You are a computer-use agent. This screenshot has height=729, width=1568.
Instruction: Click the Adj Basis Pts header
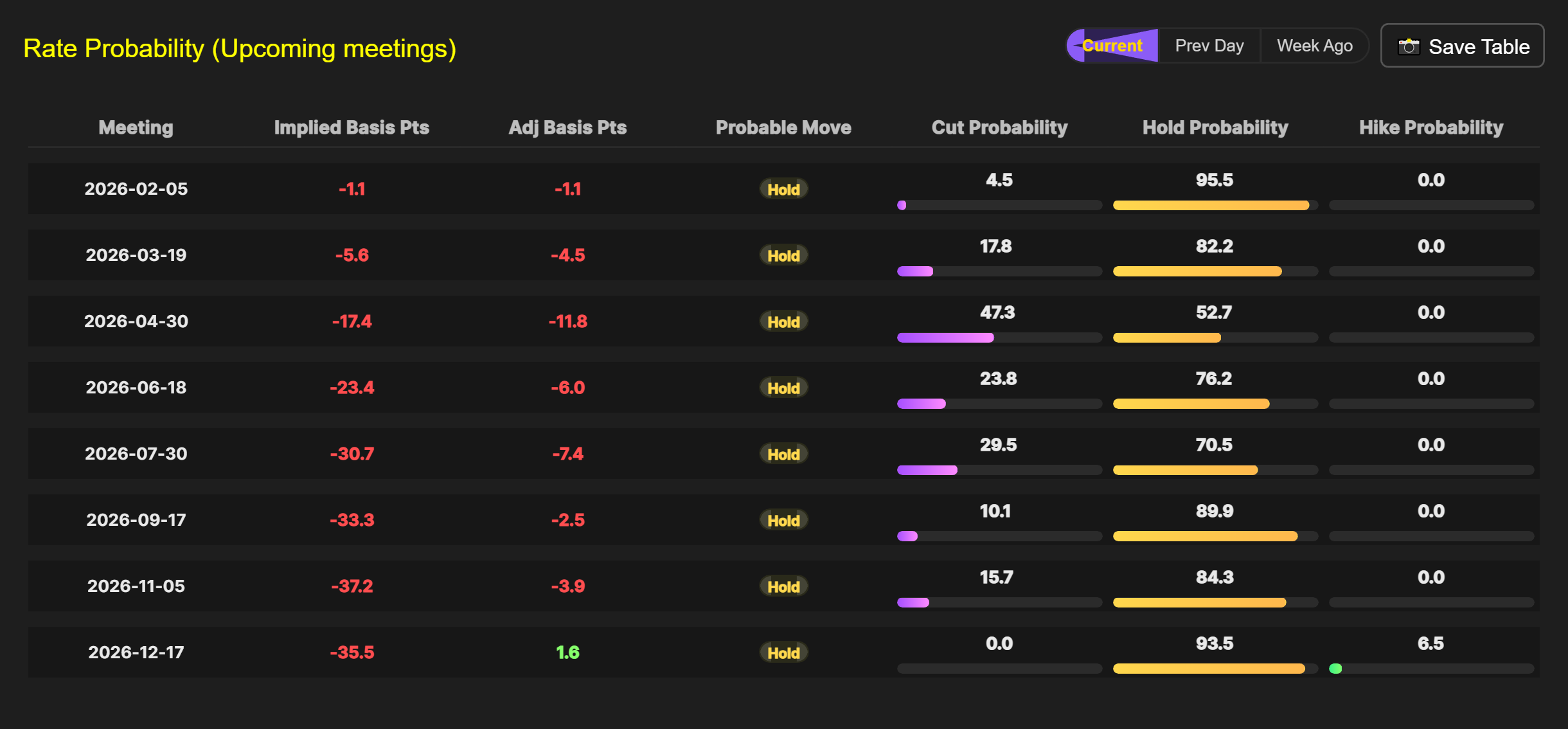click(x=567, y=127)
